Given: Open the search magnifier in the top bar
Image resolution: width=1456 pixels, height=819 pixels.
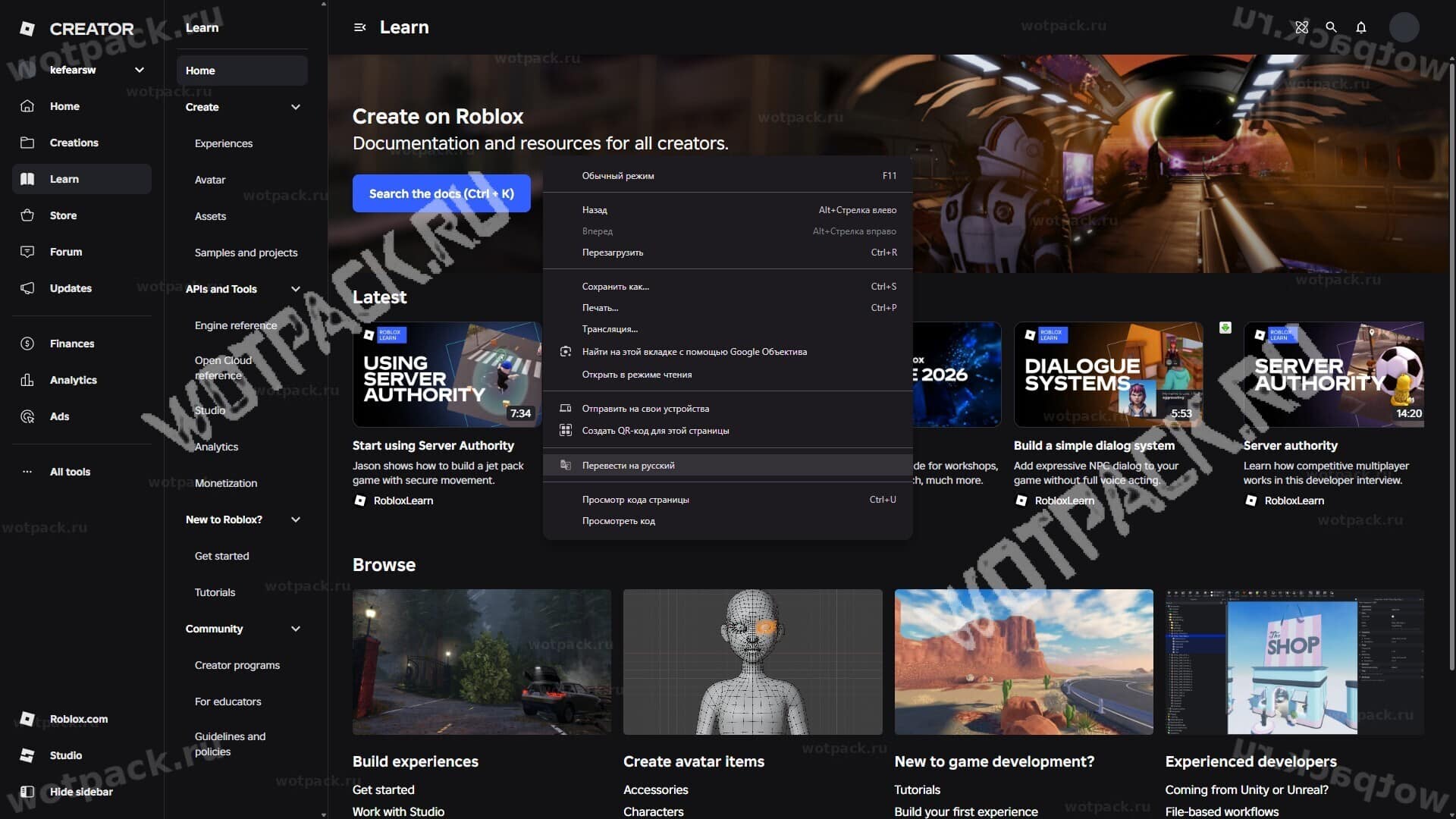Looking at the screenshot, I should (x=1331, y=27).
